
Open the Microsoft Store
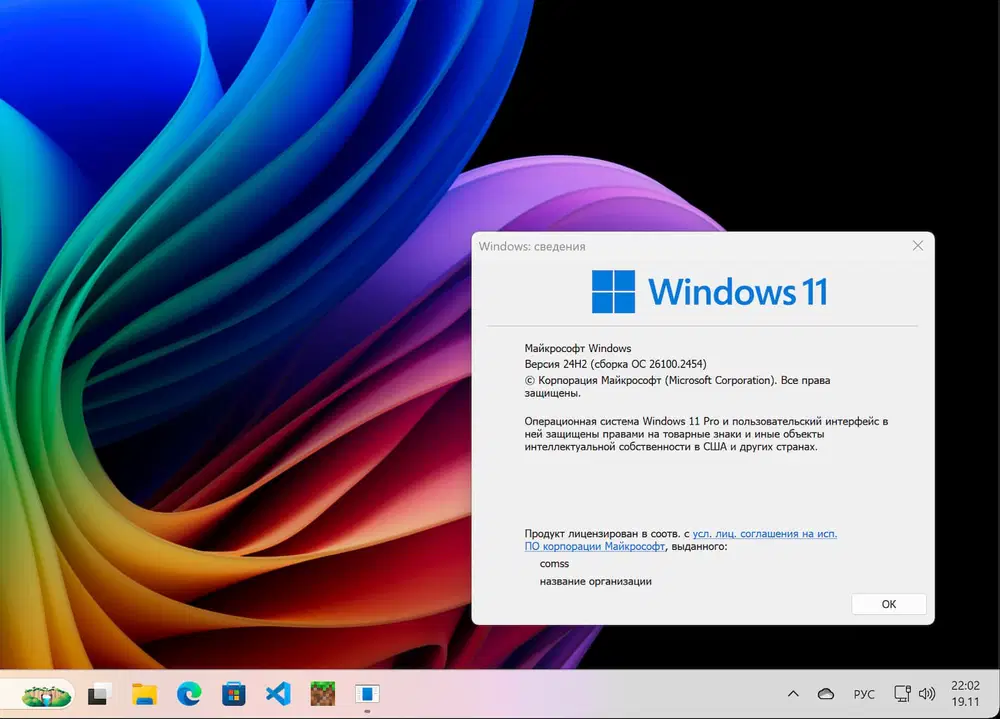point(233,693)
